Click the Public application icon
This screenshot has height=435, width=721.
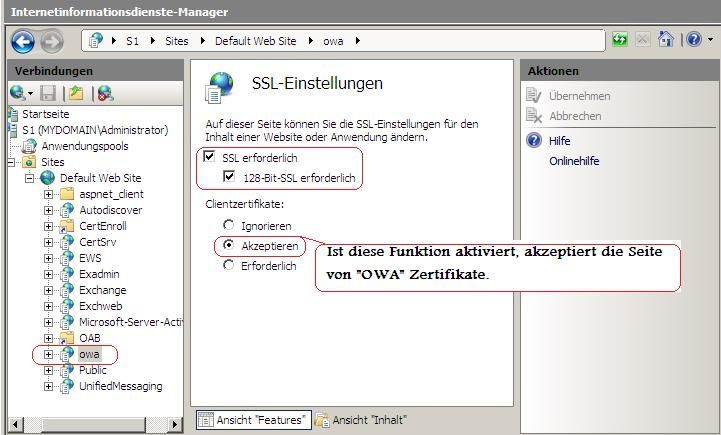tap(67, 370)
